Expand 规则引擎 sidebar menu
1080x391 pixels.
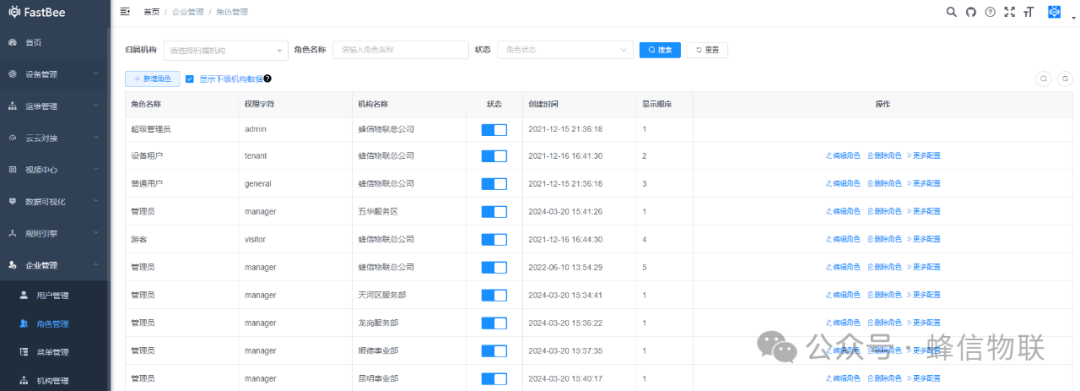click(x=55, y=233)
